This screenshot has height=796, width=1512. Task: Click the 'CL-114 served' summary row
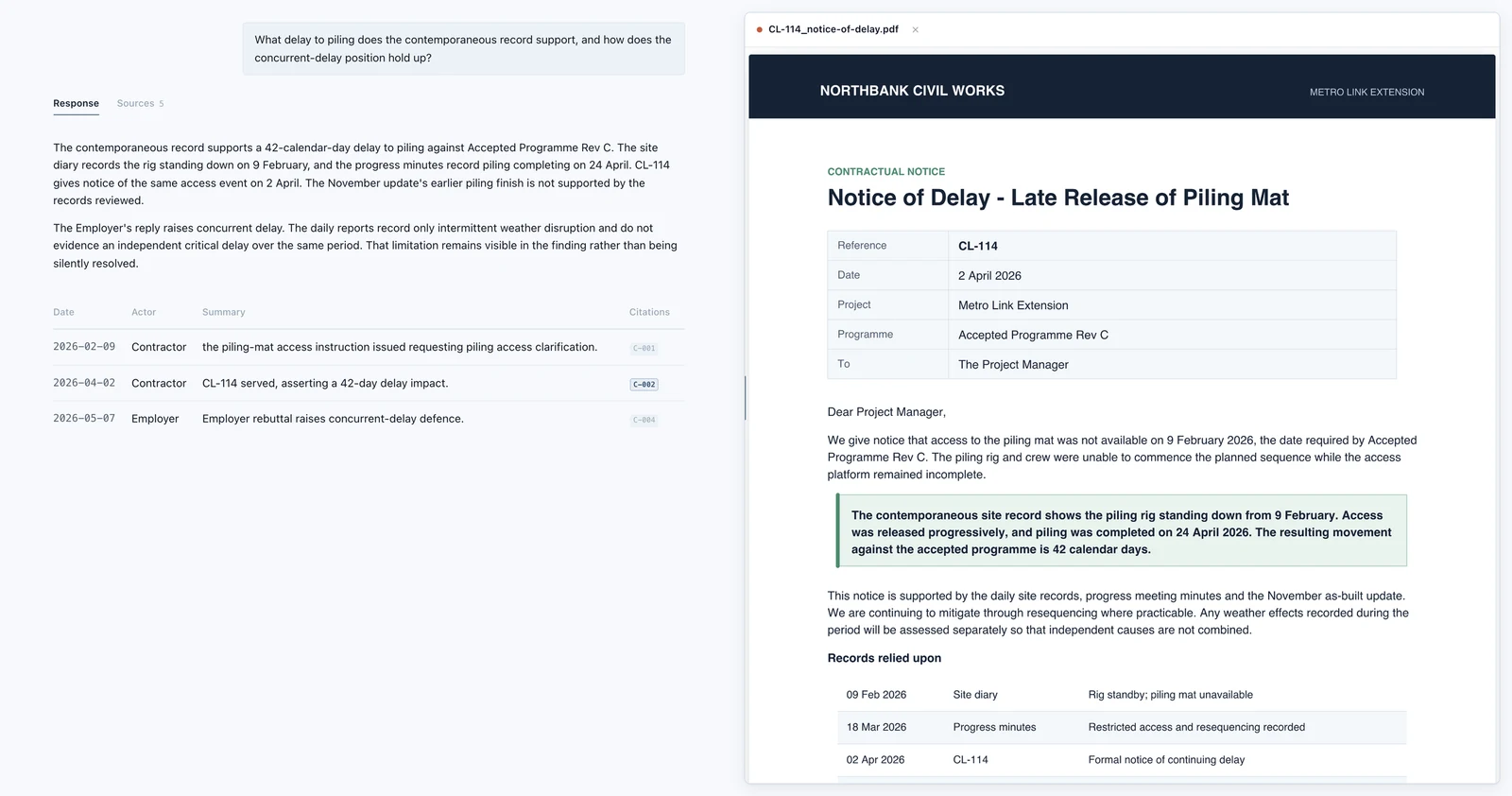pos(325,383)
